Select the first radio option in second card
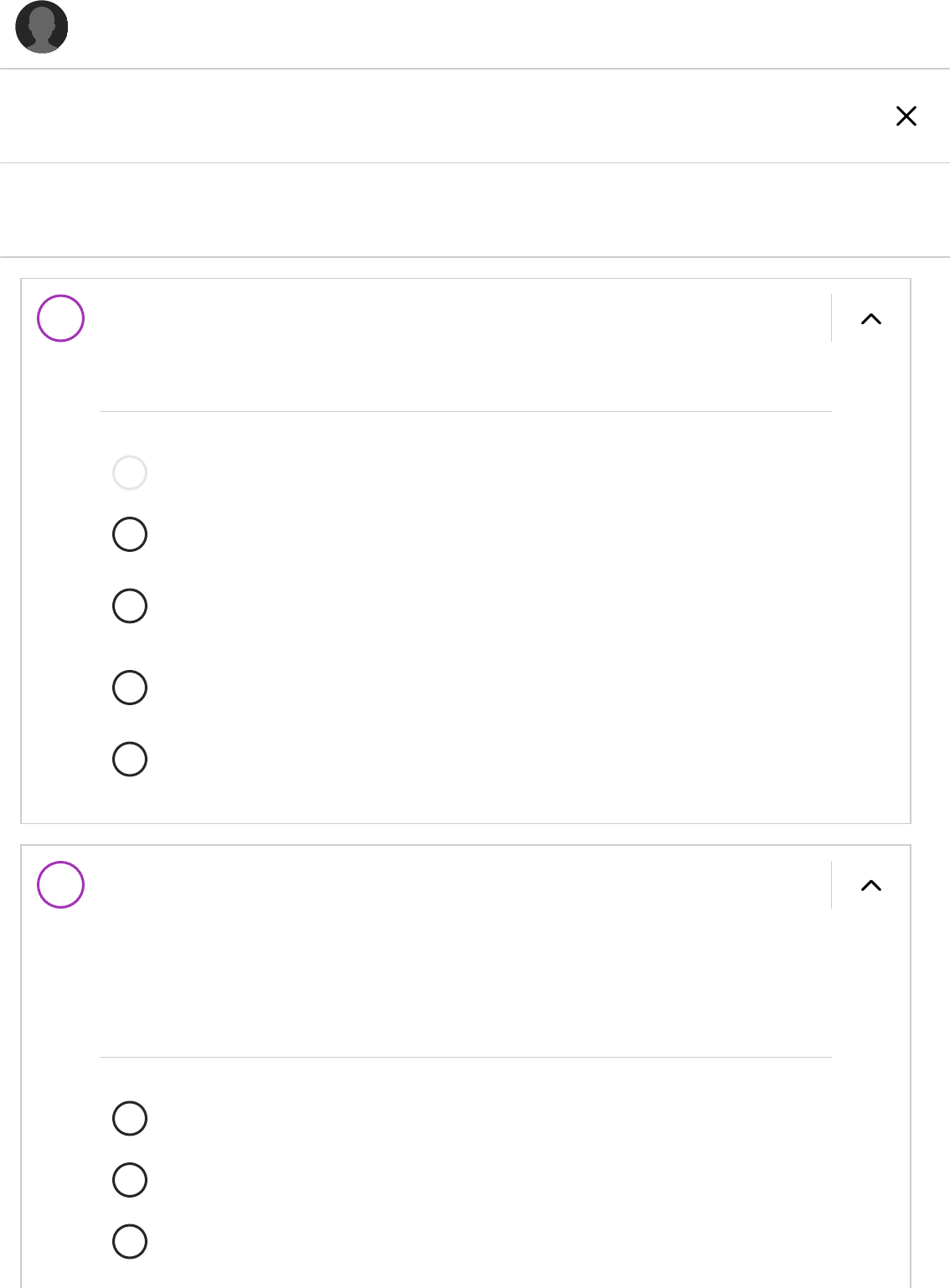The width and height of the screenshot is (950, 1288). pos(130,1119)
